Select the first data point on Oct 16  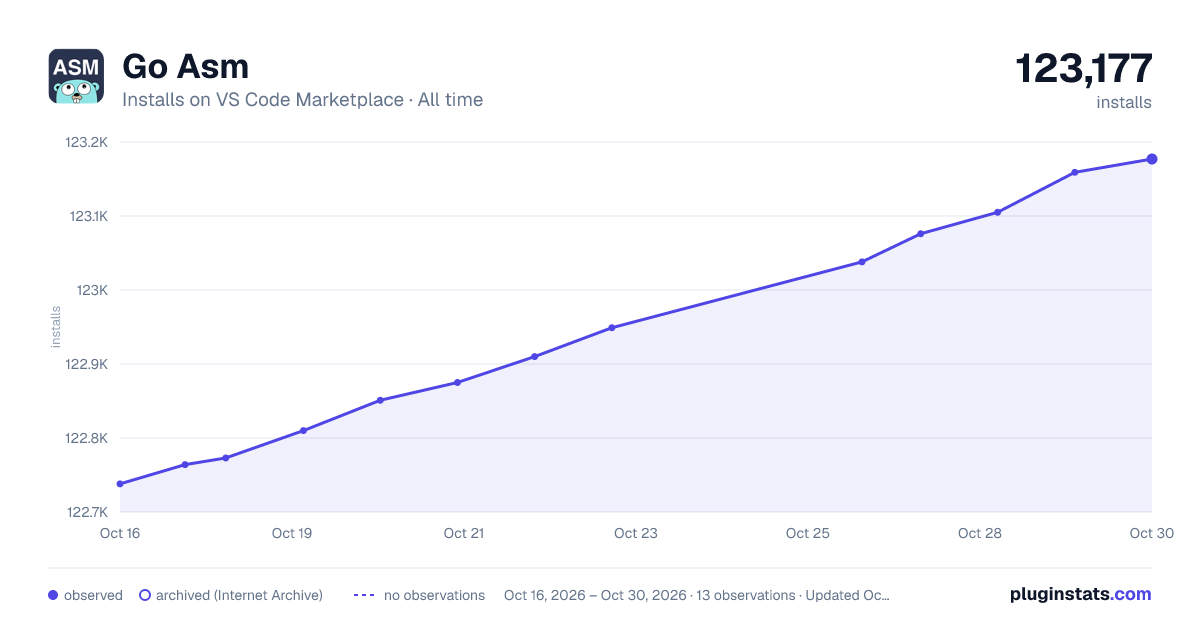click(x=120, y=484)
